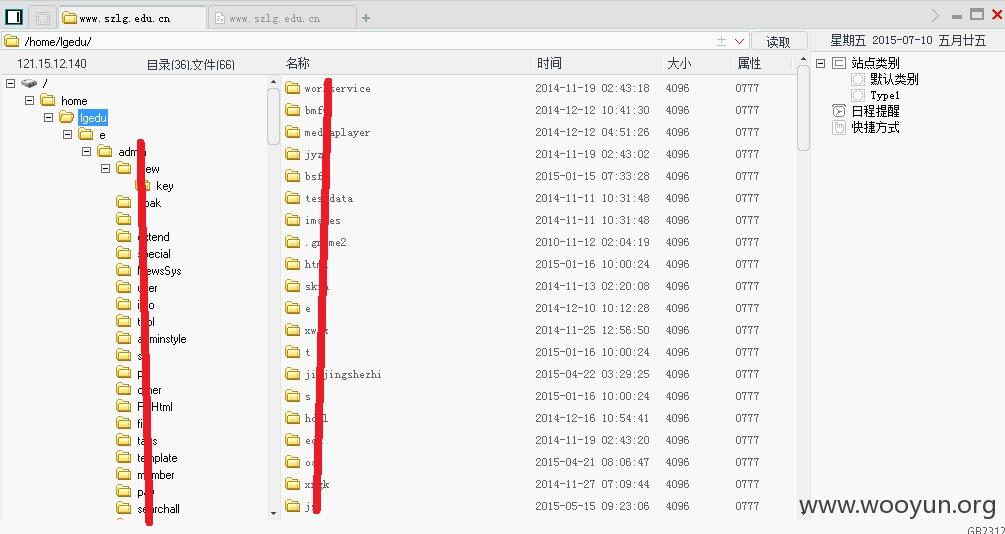Click the icon beside 日程提醒
1005x534 pixels.
point(838,111)
